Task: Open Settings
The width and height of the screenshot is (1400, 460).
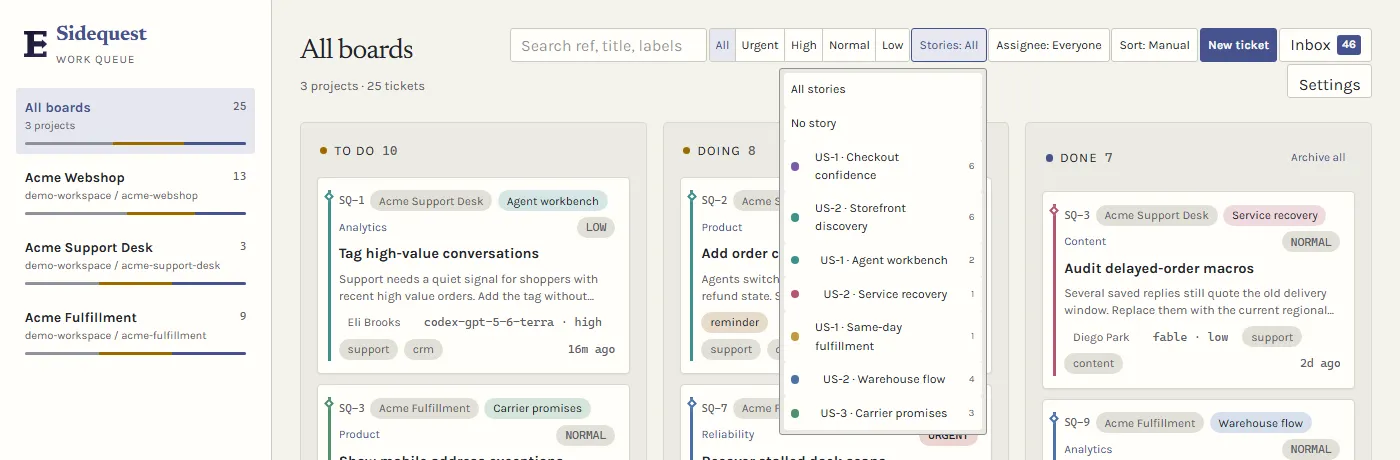Action: pyautogui.click(x=1329, y=81)
